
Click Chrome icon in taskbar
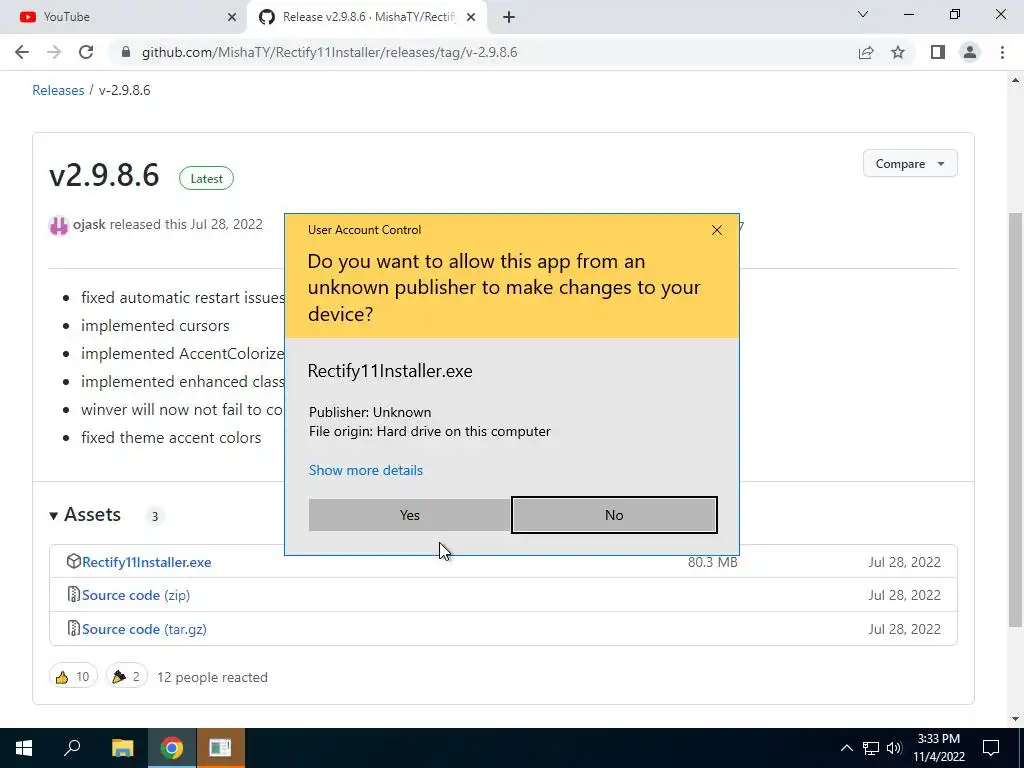[x=172, y=748]
